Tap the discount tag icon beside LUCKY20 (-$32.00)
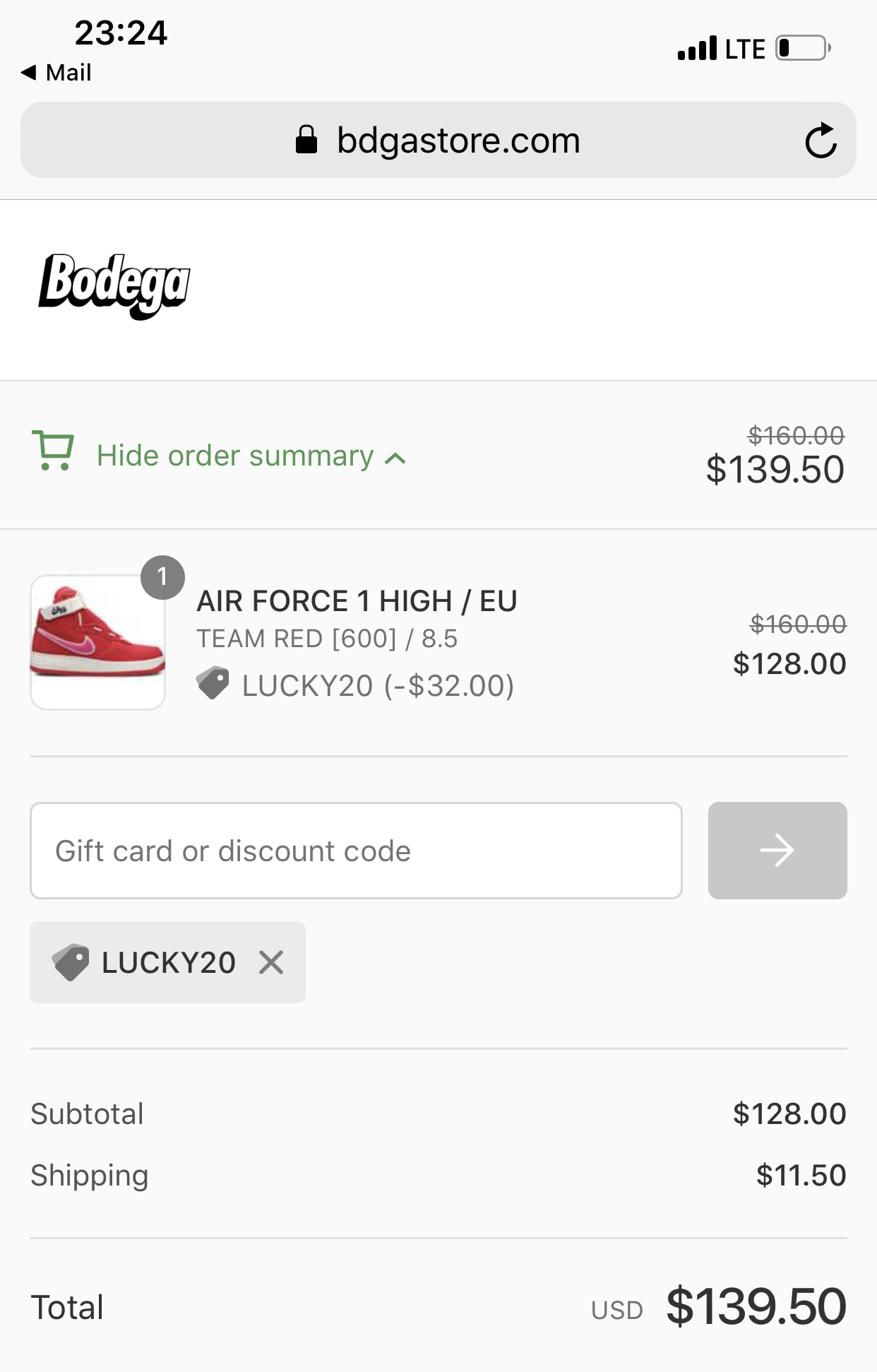877x1372 pixels. tap(213, 683)
